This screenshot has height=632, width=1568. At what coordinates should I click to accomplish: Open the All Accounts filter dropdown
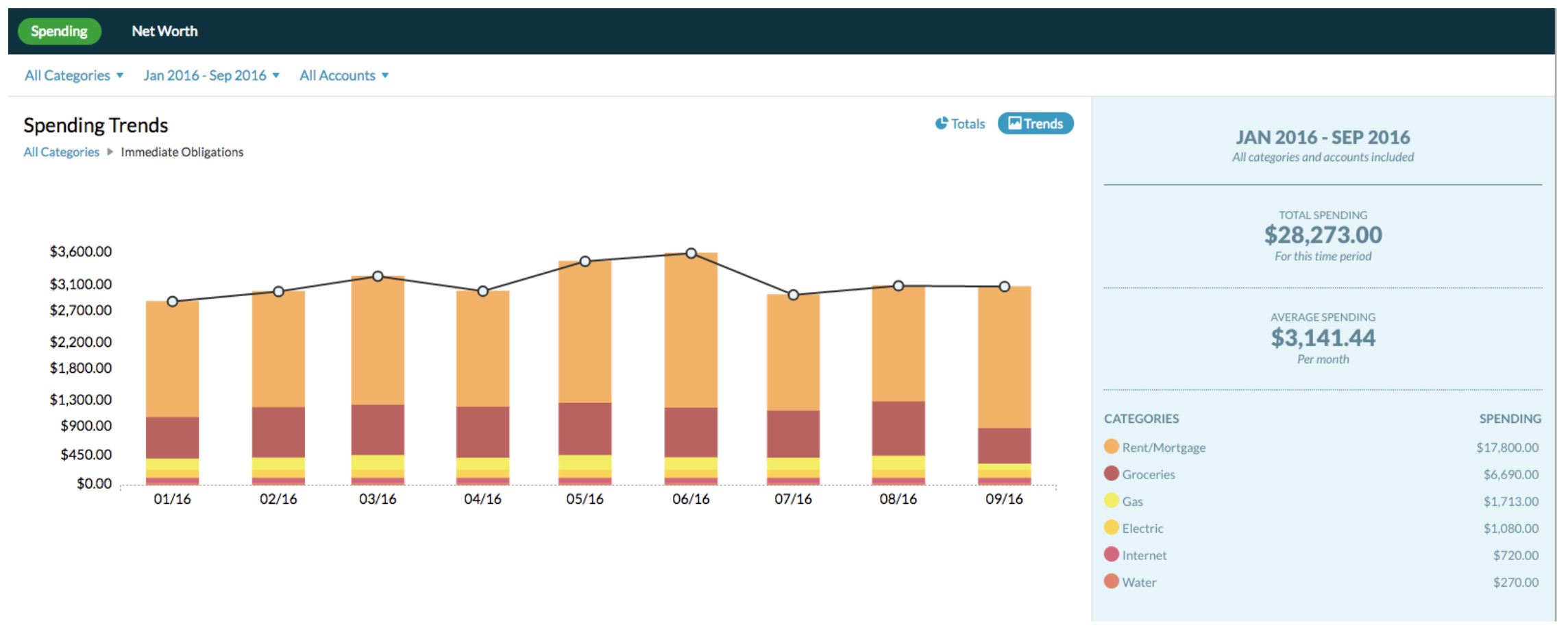[344, 75]
